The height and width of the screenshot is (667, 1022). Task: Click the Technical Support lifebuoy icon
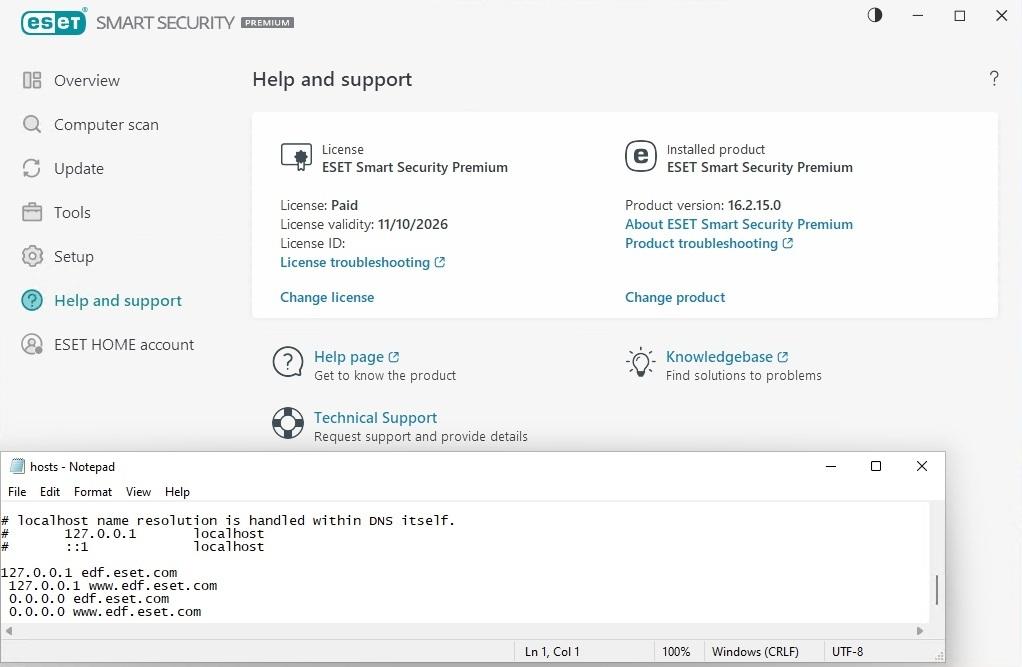(x=288, y=423)
